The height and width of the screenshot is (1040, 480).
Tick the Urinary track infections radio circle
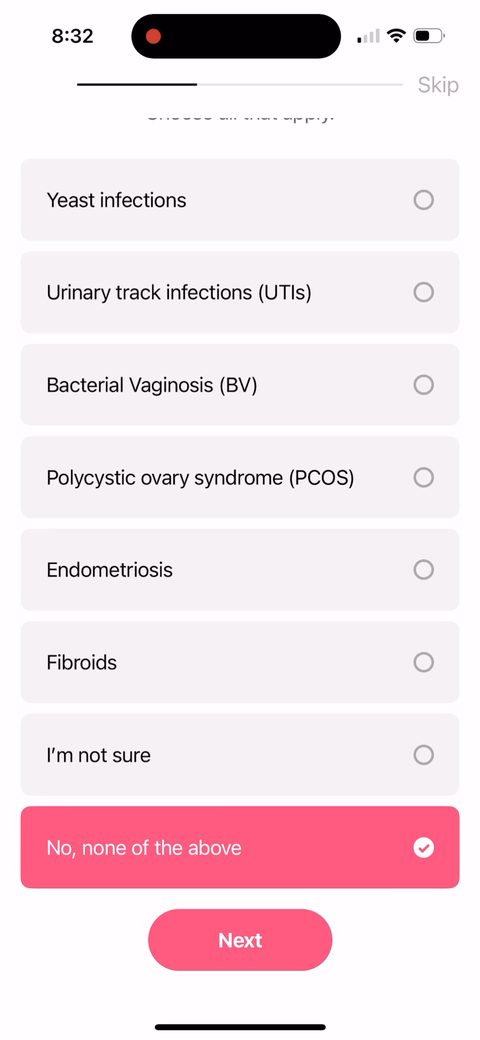[x=424, y=292]
